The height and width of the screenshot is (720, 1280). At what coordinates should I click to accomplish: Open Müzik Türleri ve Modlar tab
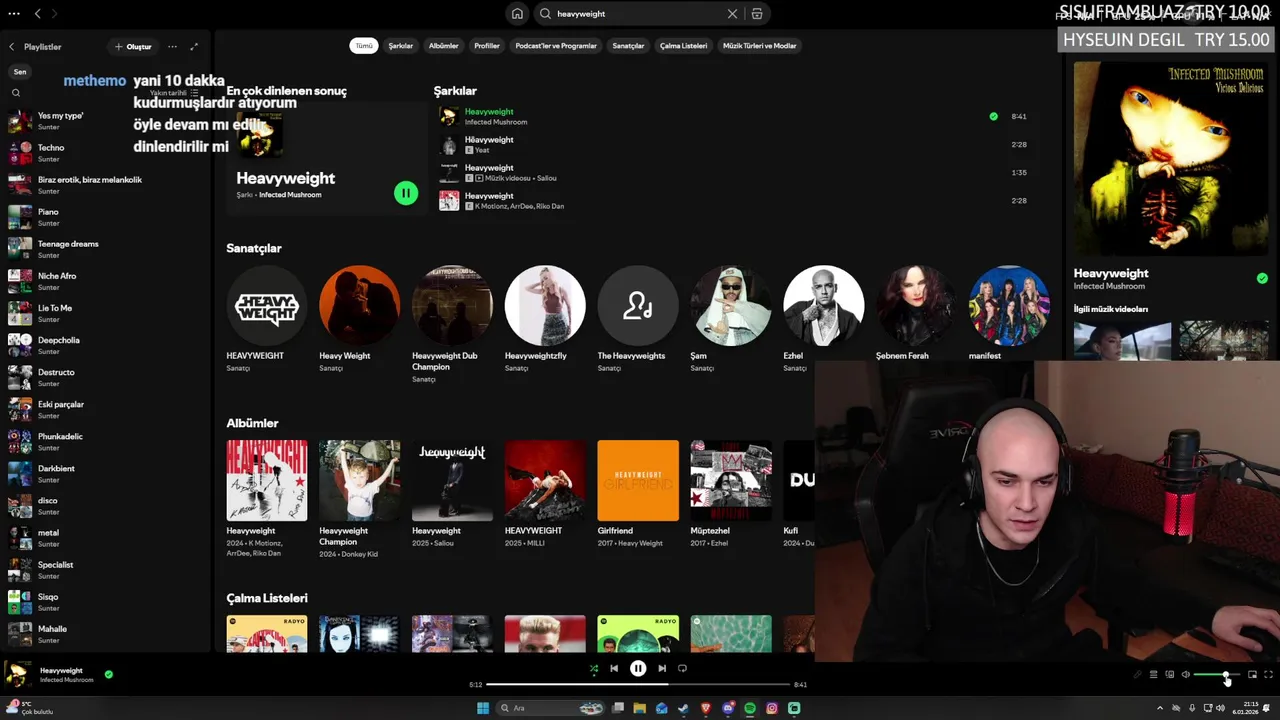(x=760, y=46)
